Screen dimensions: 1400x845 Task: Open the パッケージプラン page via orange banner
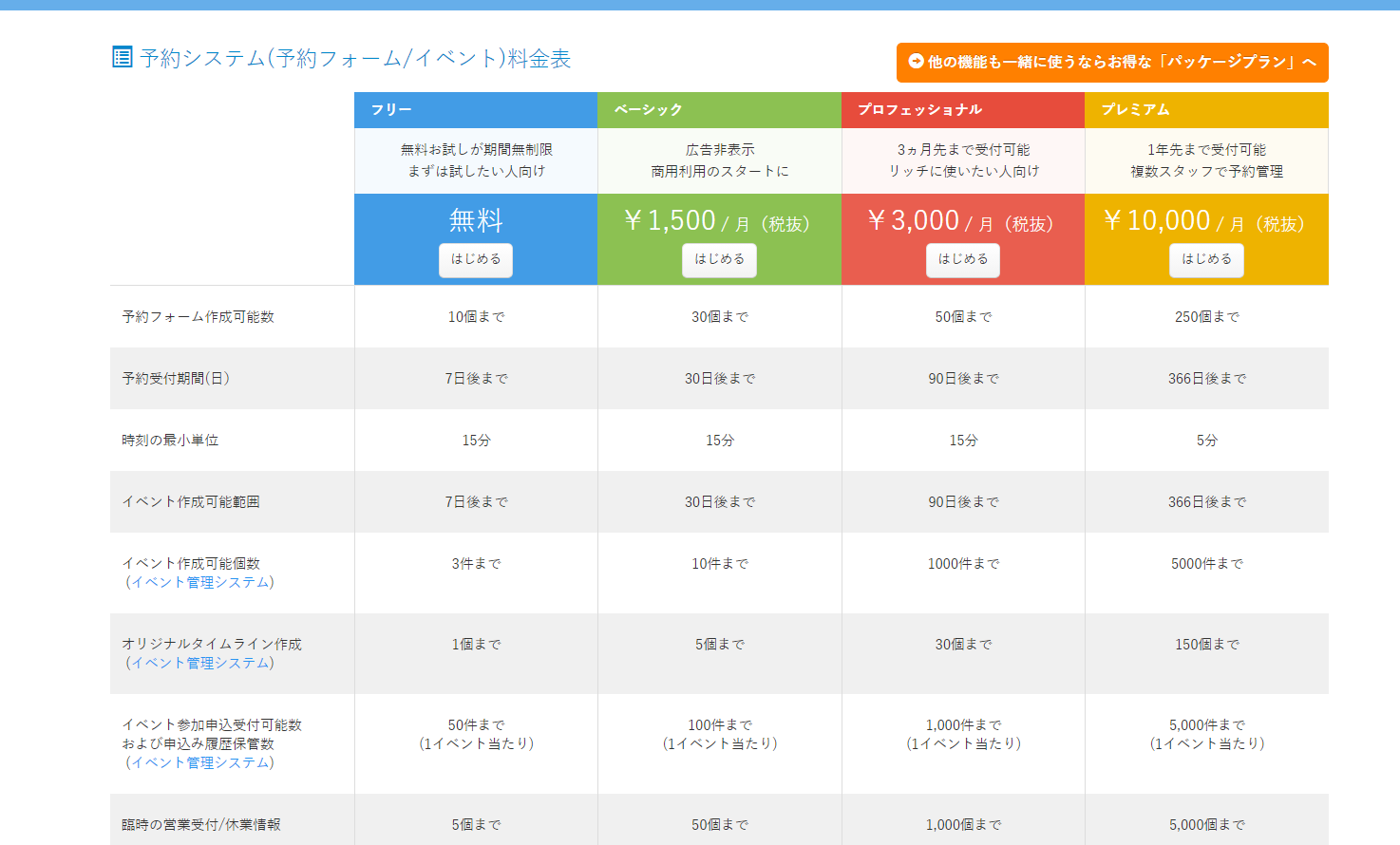pos(1111,63)
